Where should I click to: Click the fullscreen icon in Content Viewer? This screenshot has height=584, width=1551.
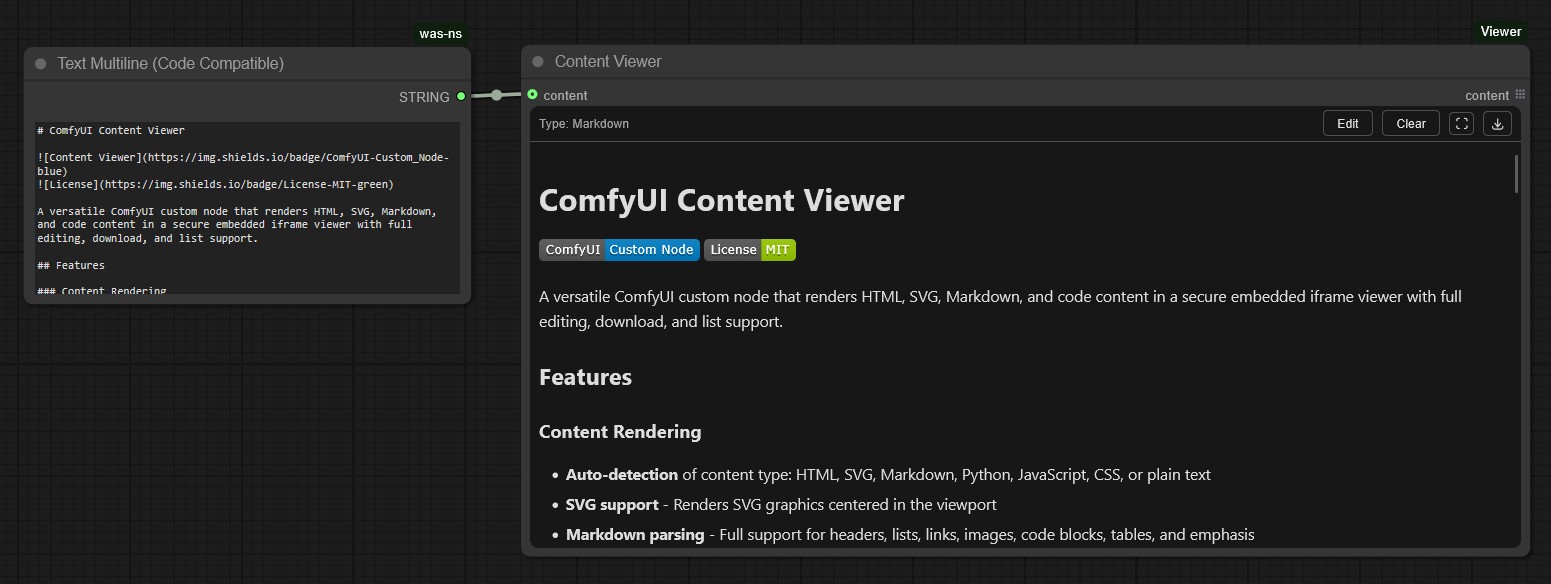pyautogui.click(x=1461, y=124)
